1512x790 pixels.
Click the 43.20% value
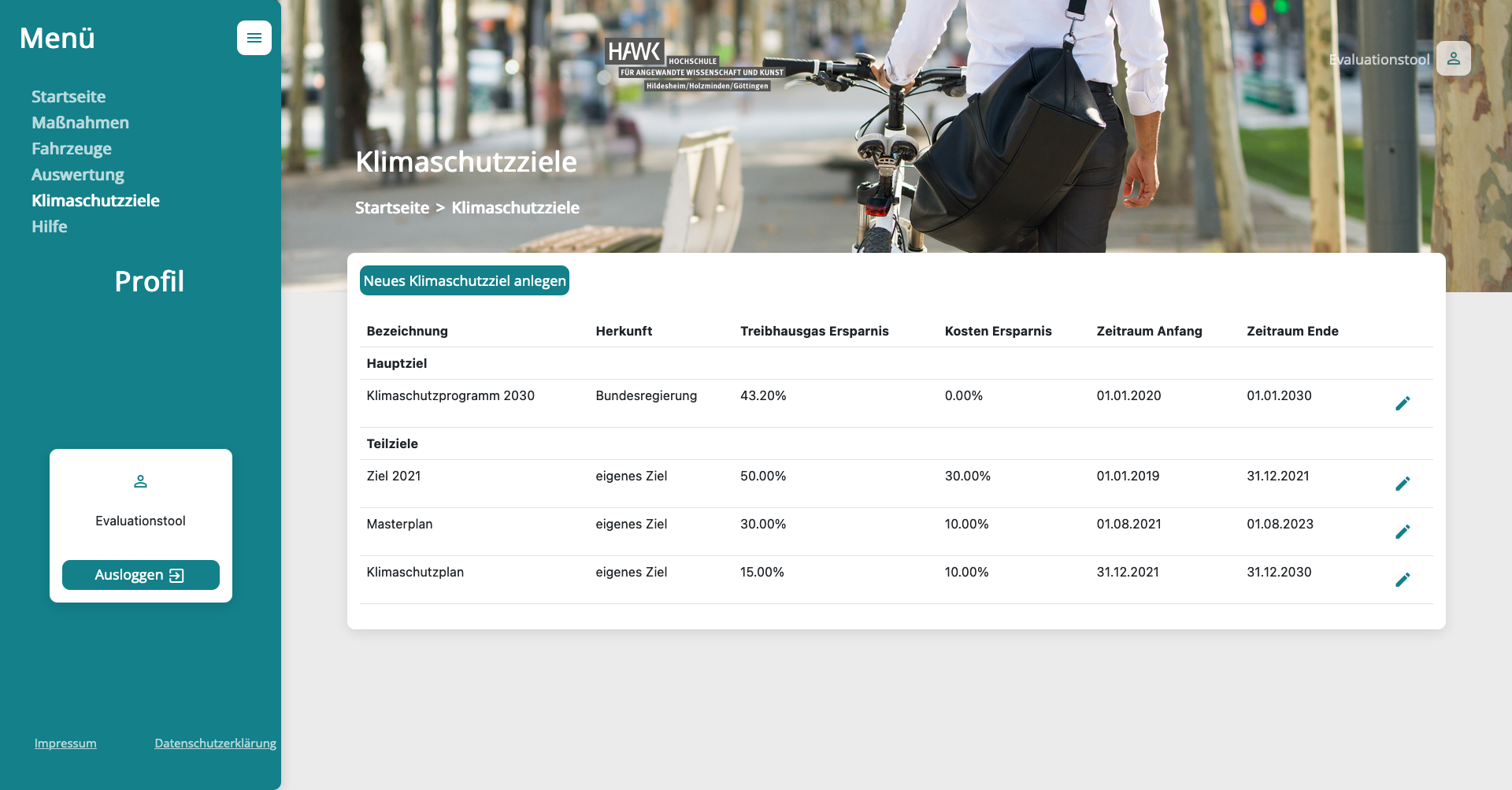[763, 395]
